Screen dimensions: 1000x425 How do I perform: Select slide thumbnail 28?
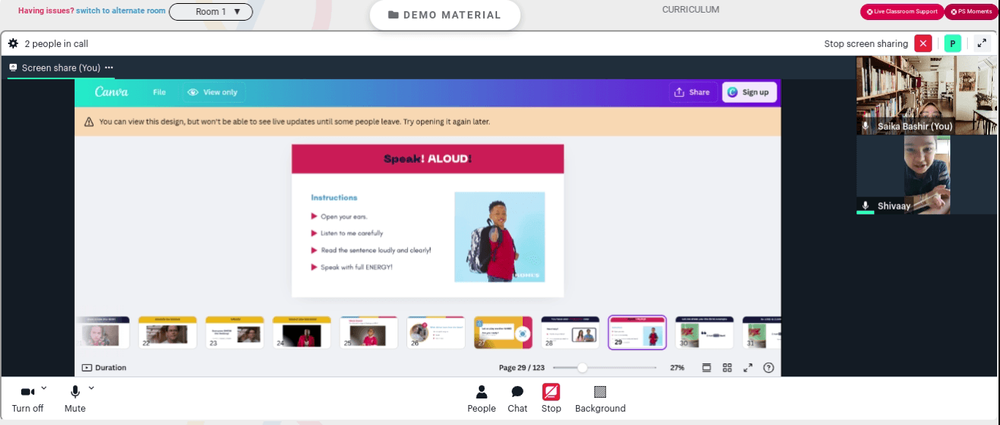(x=570, y=332)
